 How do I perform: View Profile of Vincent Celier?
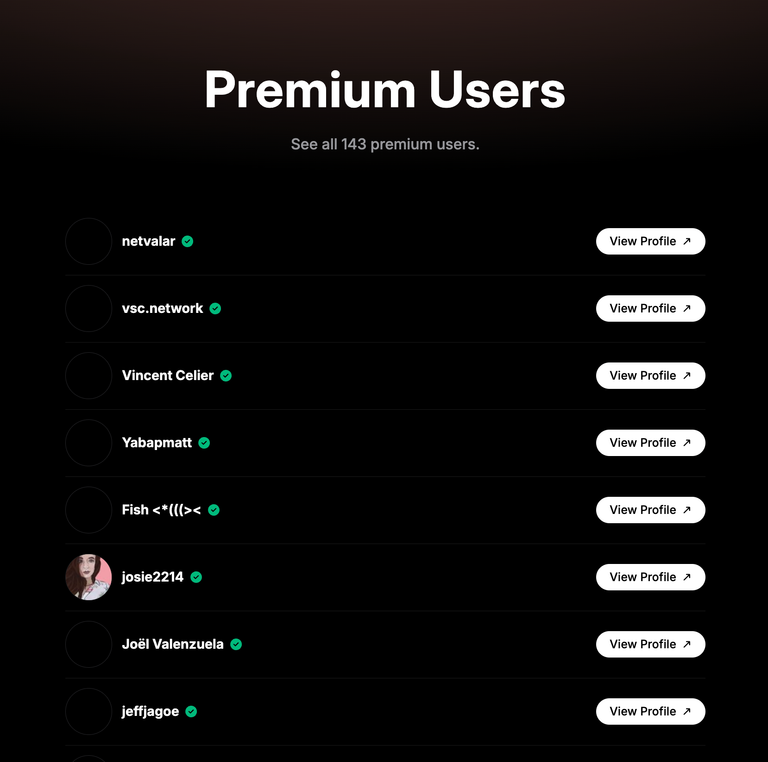(650, 376)
